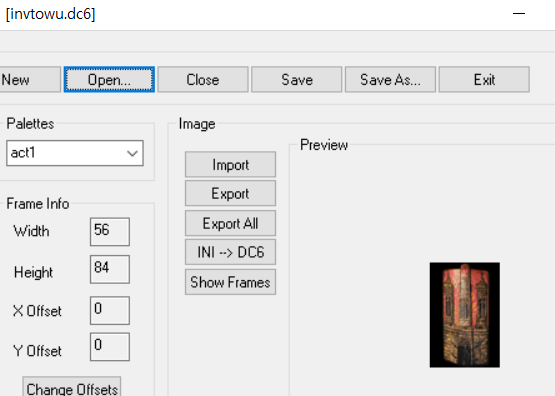Minimize the invtowu.dc6 window
Image resolution: width=555 pixels, height=396 pixels.
pos(519,13)
